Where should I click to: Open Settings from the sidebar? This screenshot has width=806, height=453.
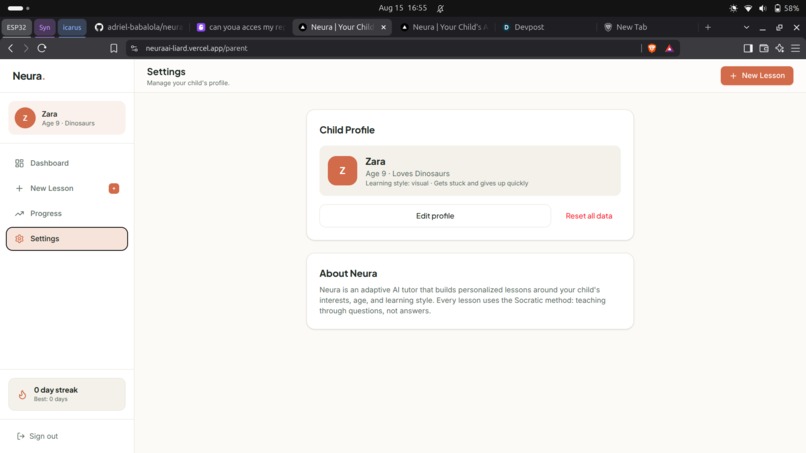point(67,239)
